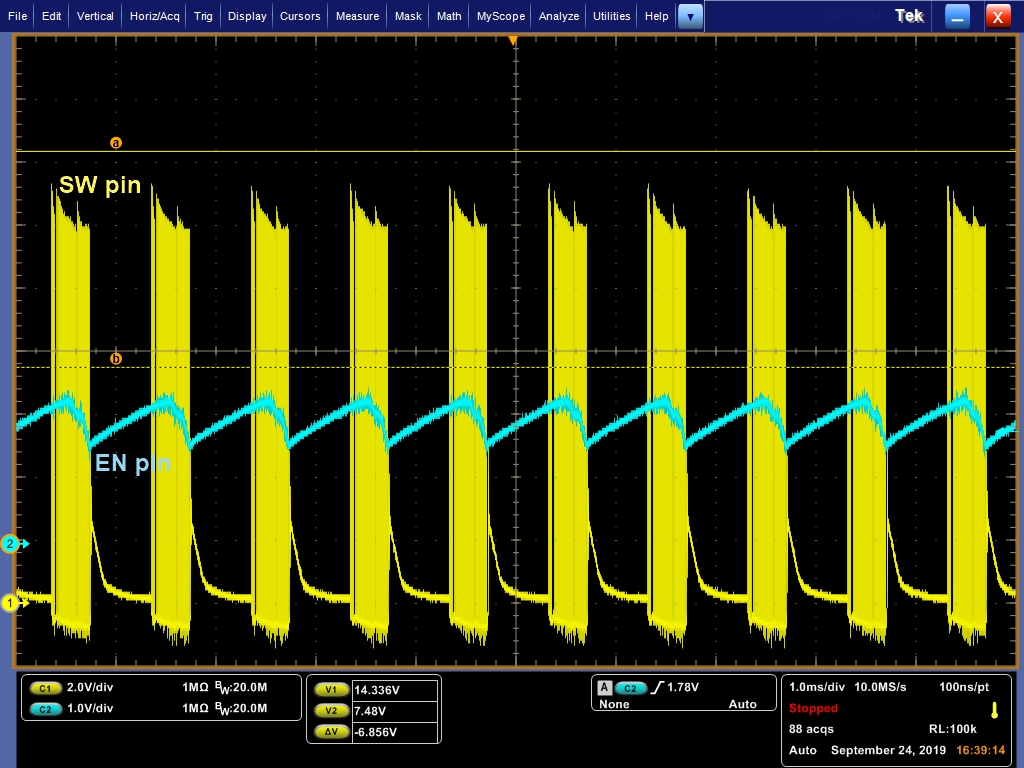The image size is (1024, 768).
Task: Open the Mask menu
Action: [x=408, y=16]
